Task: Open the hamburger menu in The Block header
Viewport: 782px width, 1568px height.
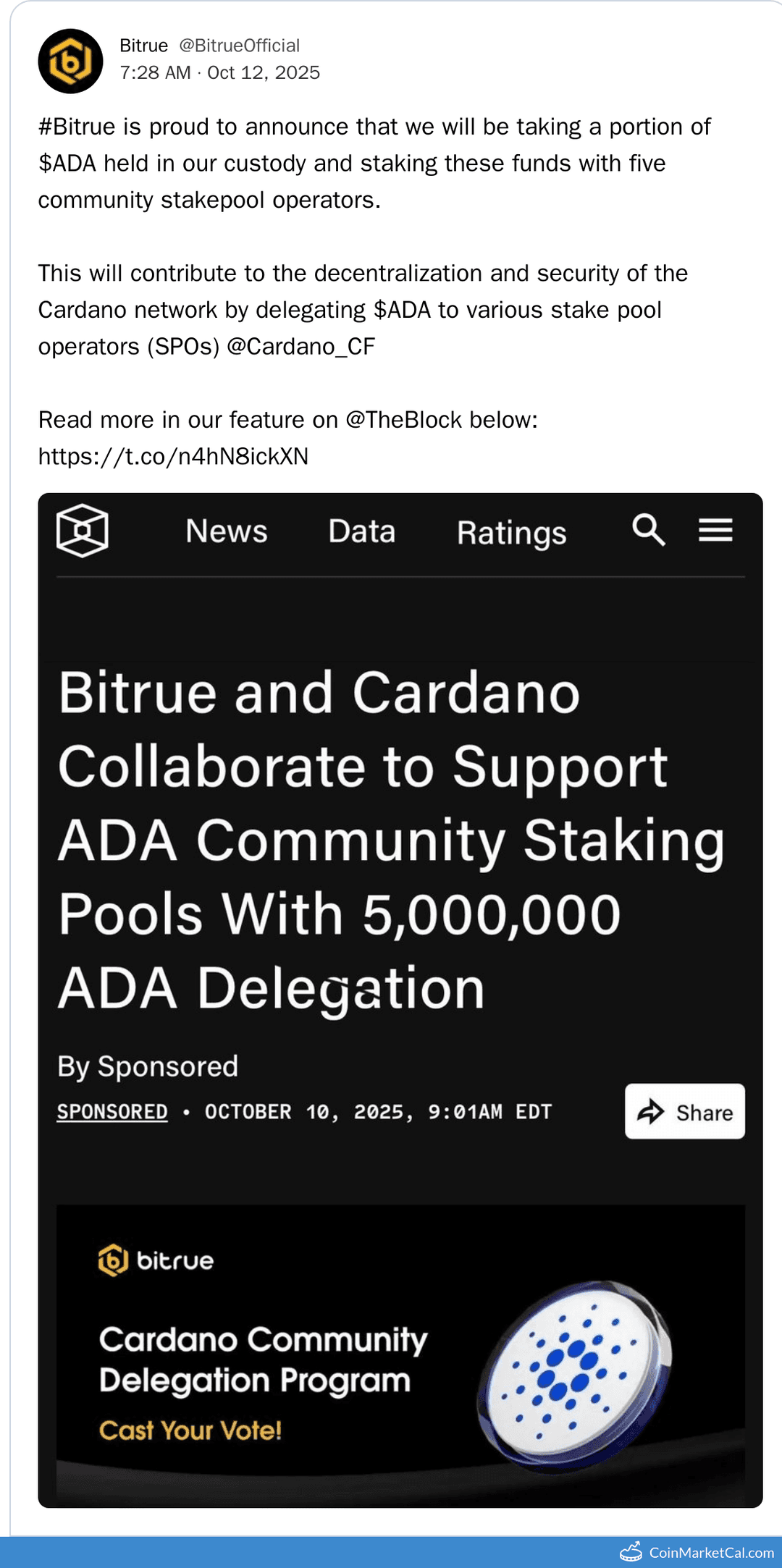Action: (715, 531)
